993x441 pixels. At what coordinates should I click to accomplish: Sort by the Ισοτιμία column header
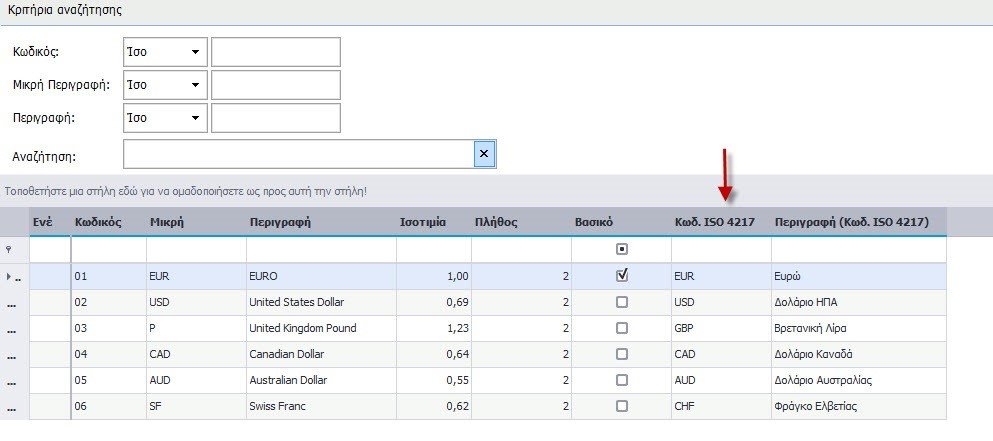tap(422, 222)
